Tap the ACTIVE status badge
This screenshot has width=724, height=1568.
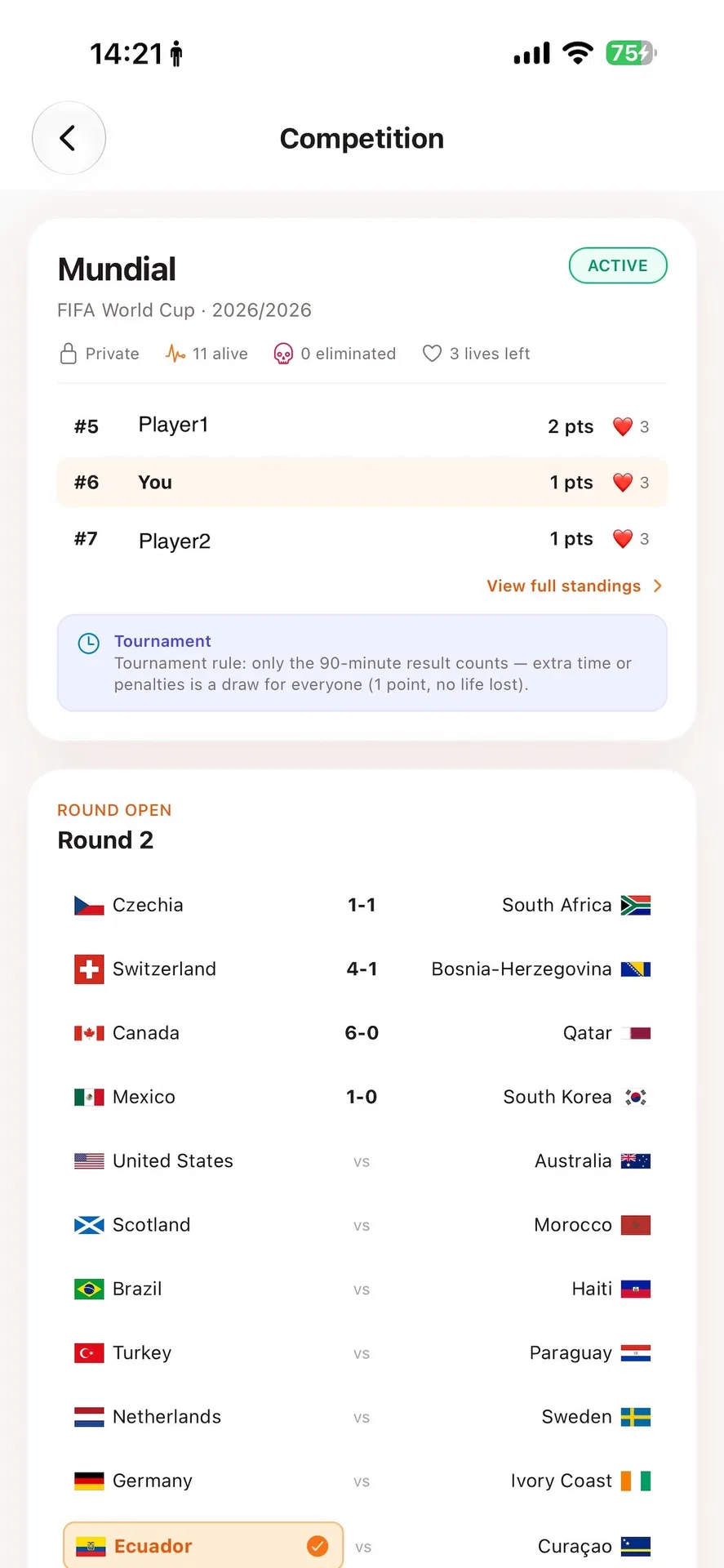618,265
